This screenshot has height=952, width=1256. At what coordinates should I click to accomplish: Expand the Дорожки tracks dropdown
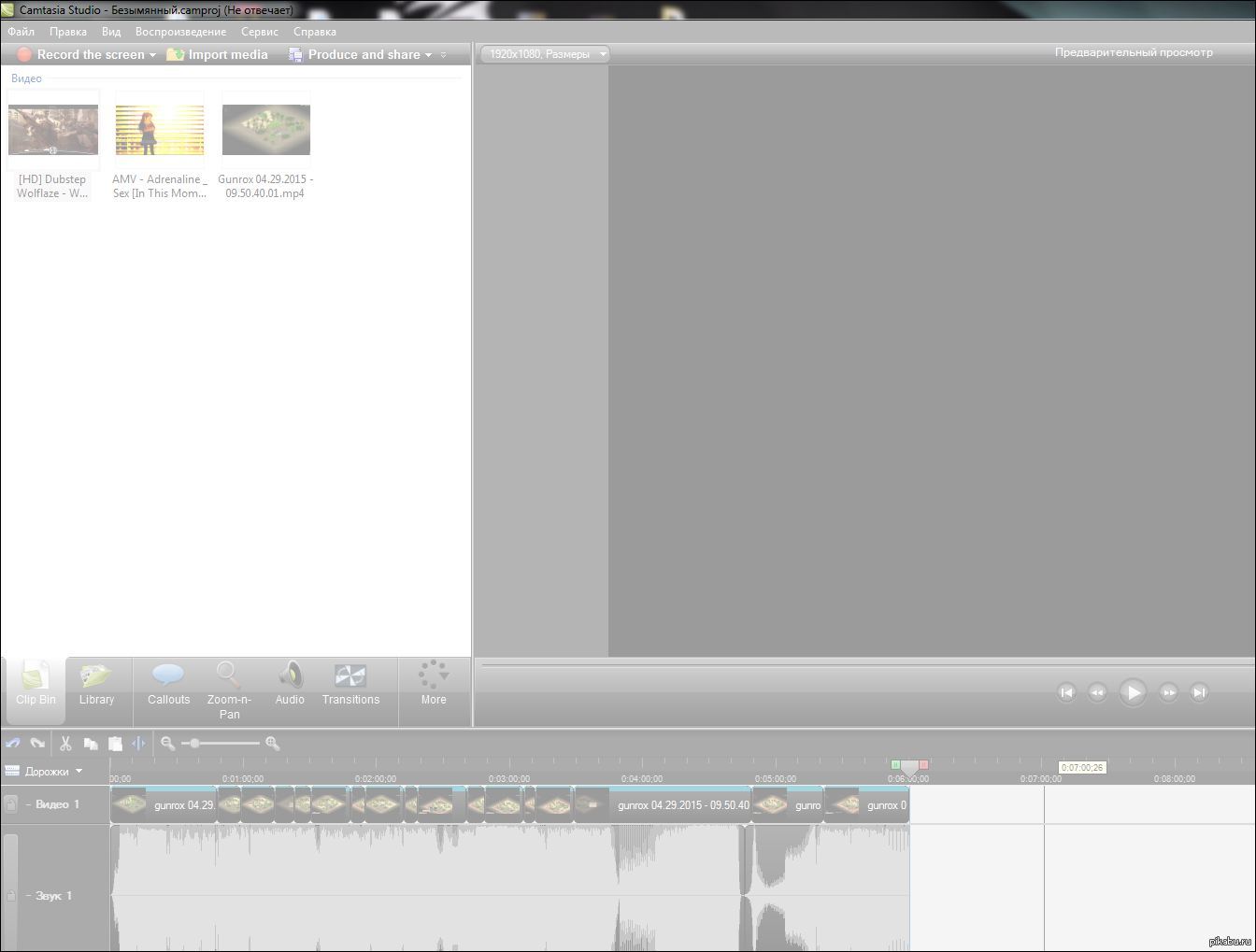(x=78, y=772)
